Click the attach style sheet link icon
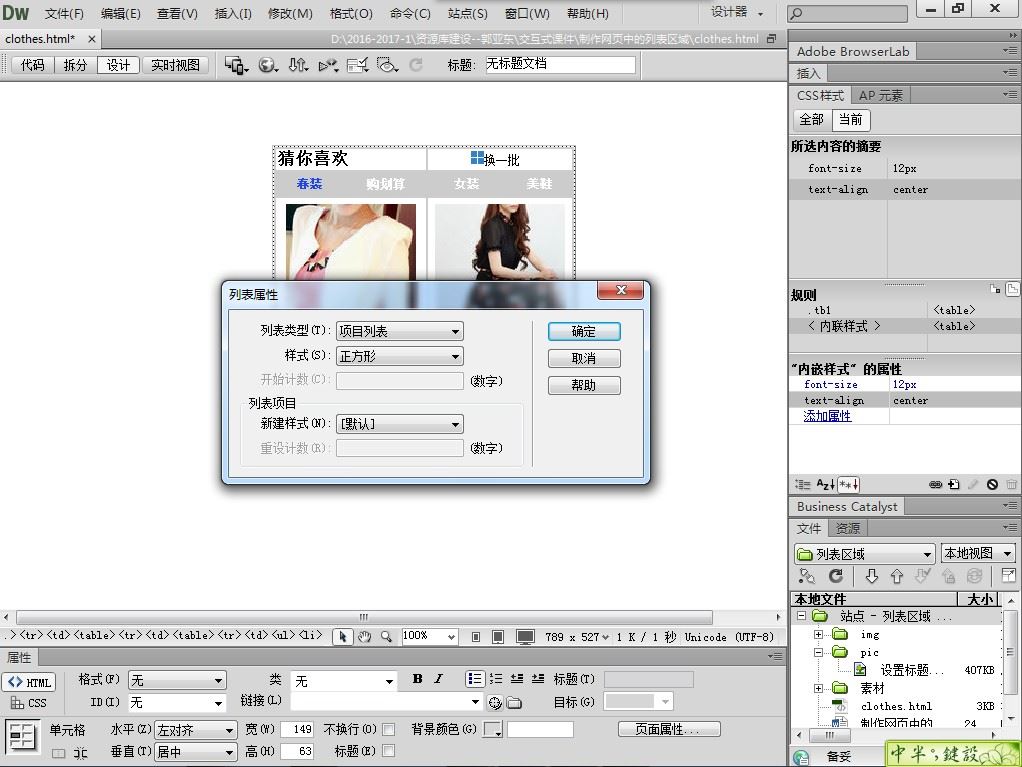 (x=935, y=484)
